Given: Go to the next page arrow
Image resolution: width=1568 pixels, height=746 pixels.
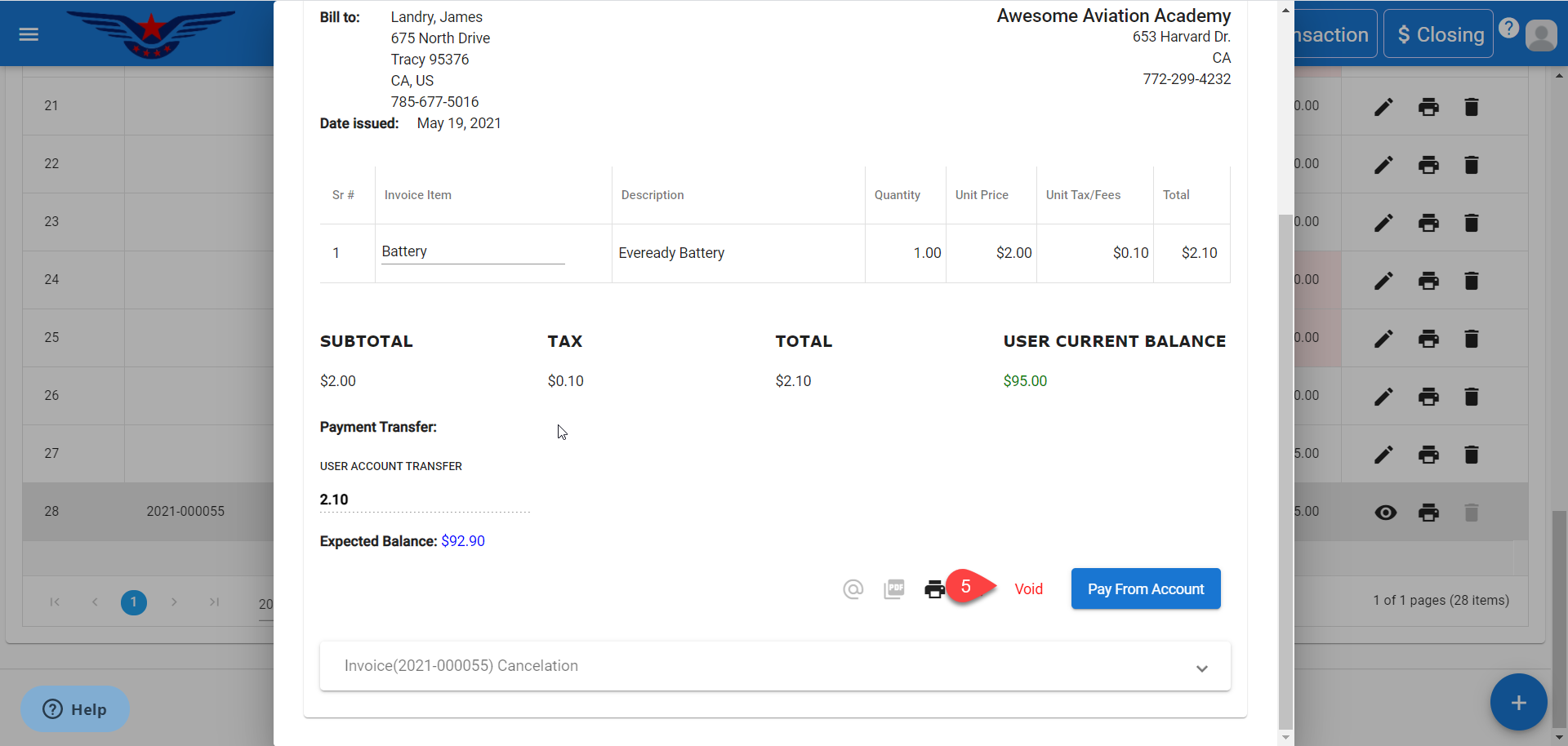Looking at the screenshot, I should [x=174, y=602].
